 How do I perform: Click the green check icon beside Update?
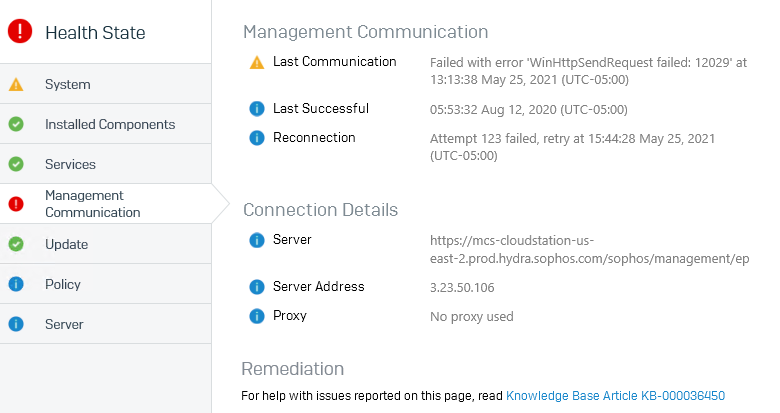16,244
